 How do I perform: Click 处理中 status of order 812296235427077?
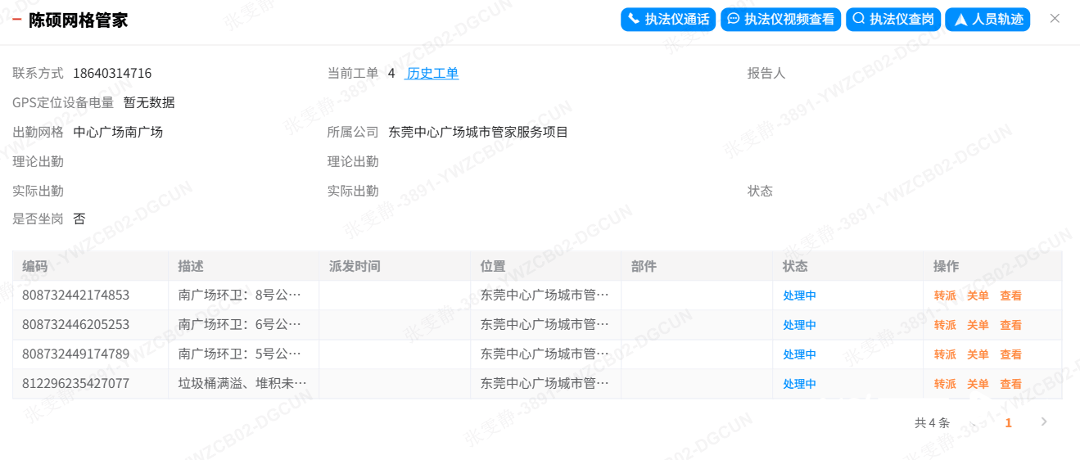point(800,384)
